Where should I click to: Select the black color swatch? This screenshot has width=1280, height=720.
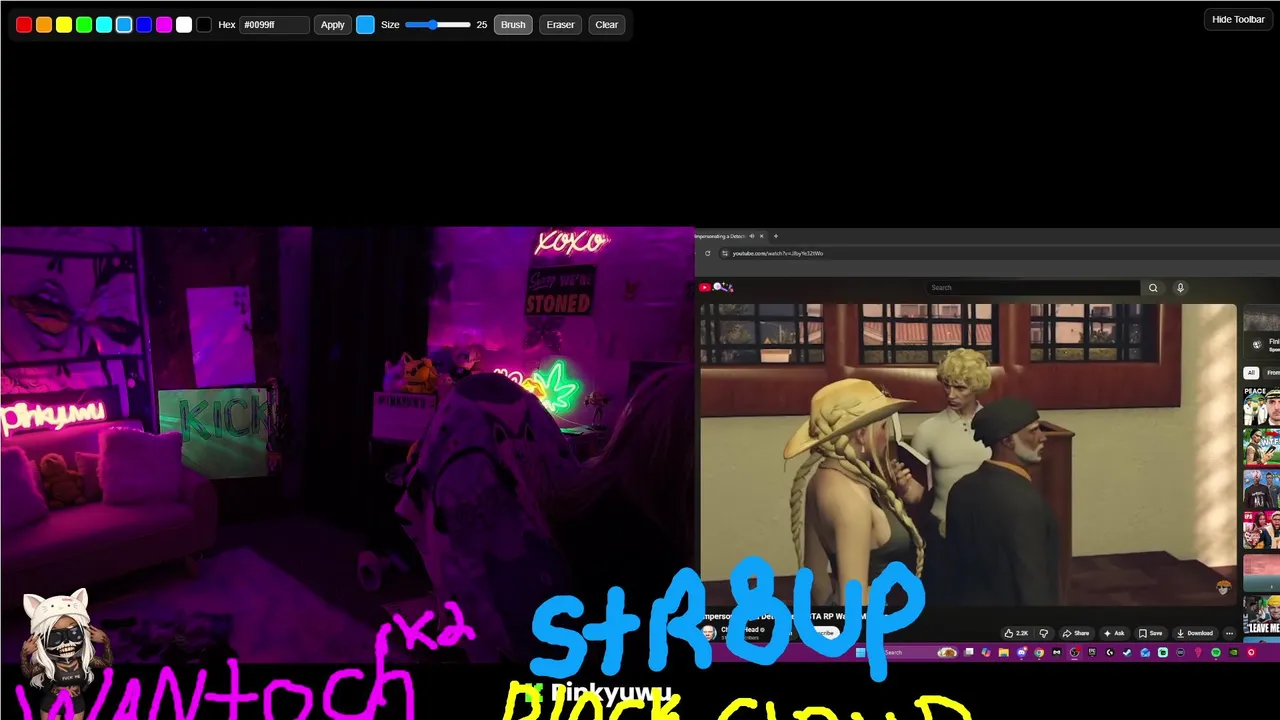tap(204, 24)
